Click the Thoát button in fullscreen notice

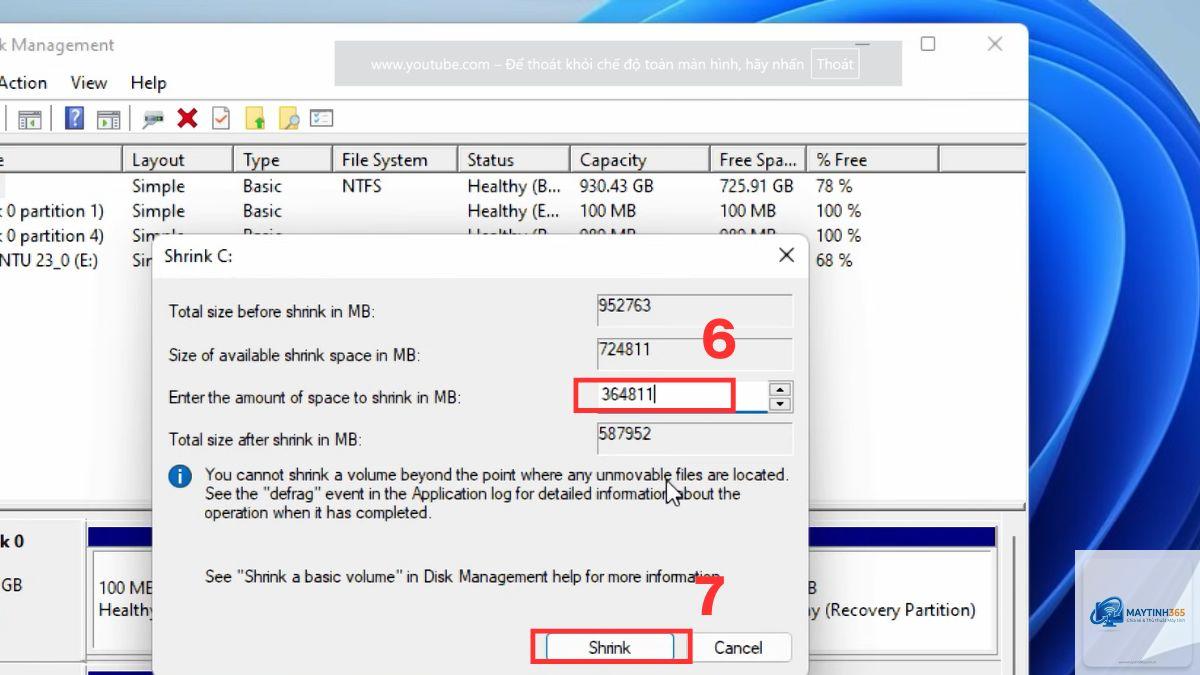[835, 64]
